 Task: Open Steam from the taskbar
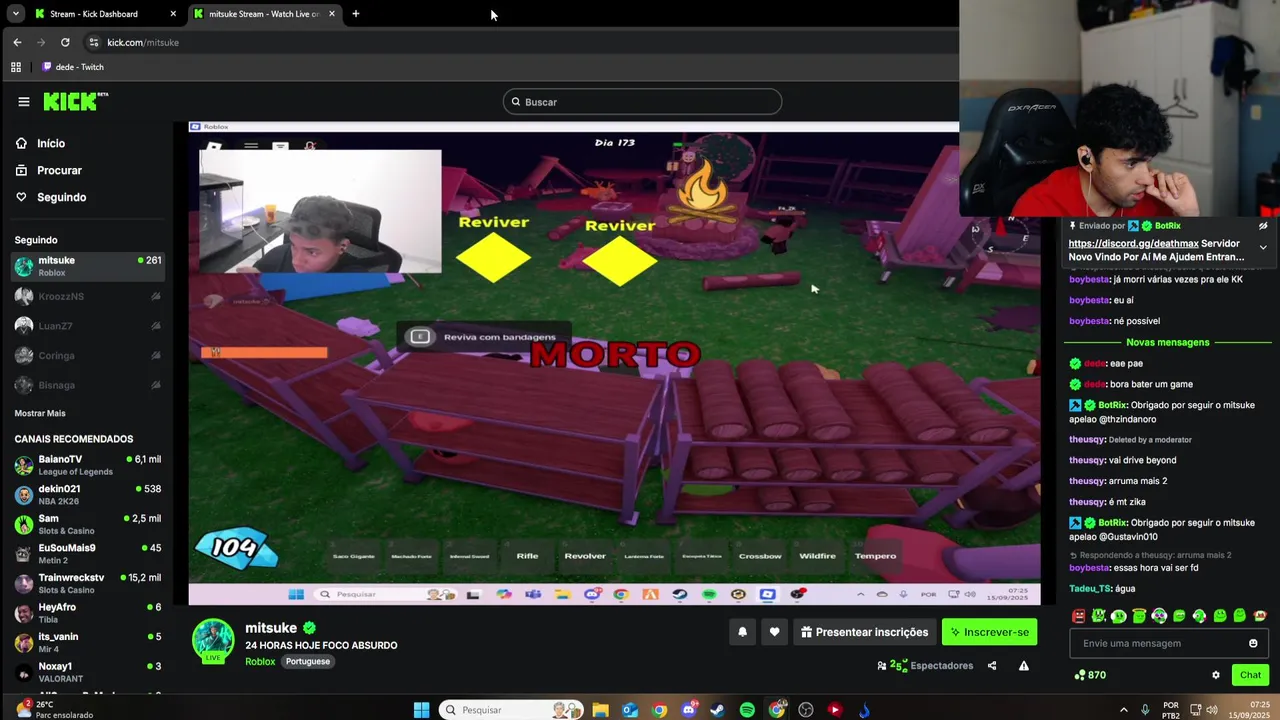(x=717, y=710)
